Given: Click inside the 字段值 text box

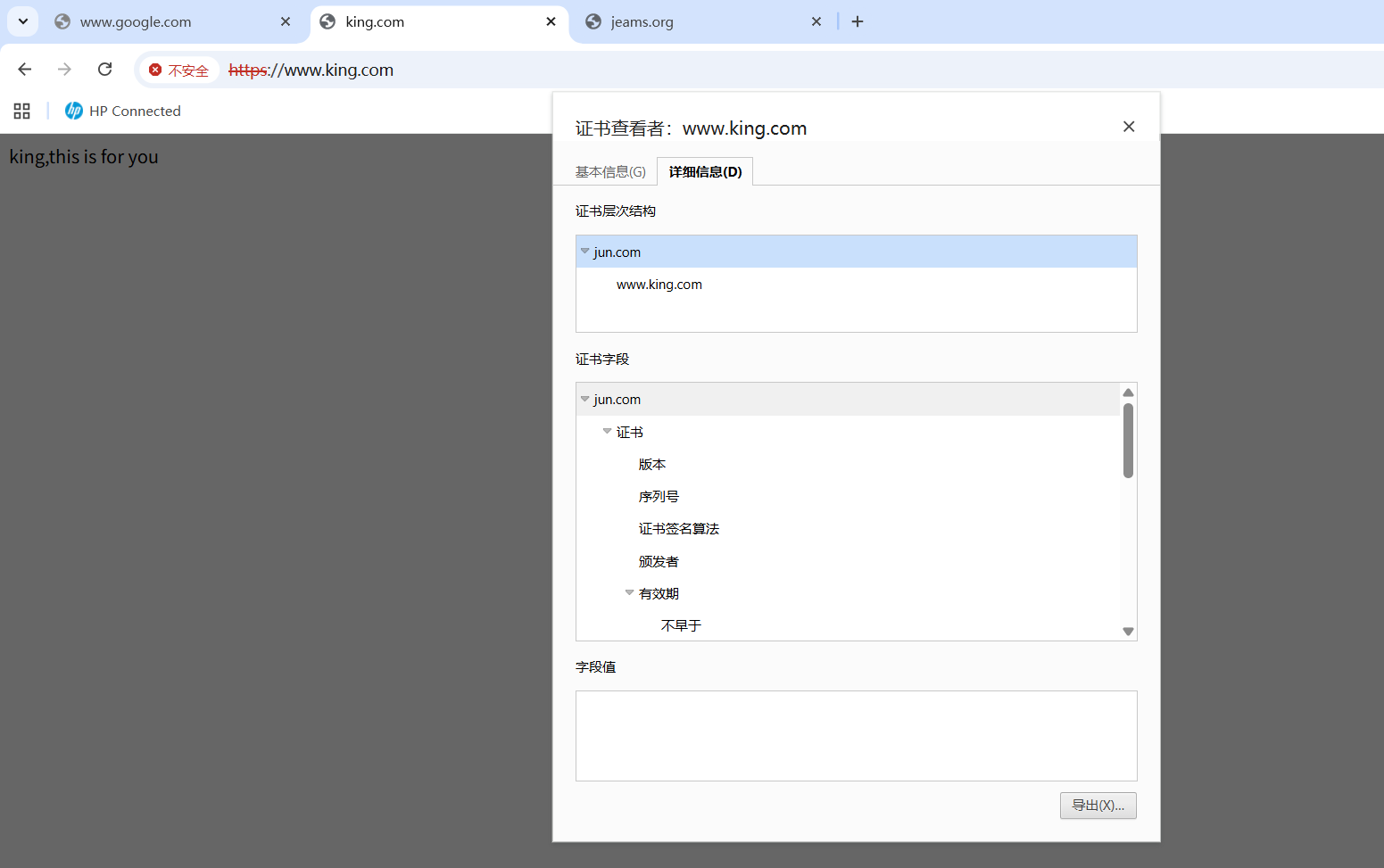Looking at the screenshot, I should pyautogui.click(x=857, y=736).
